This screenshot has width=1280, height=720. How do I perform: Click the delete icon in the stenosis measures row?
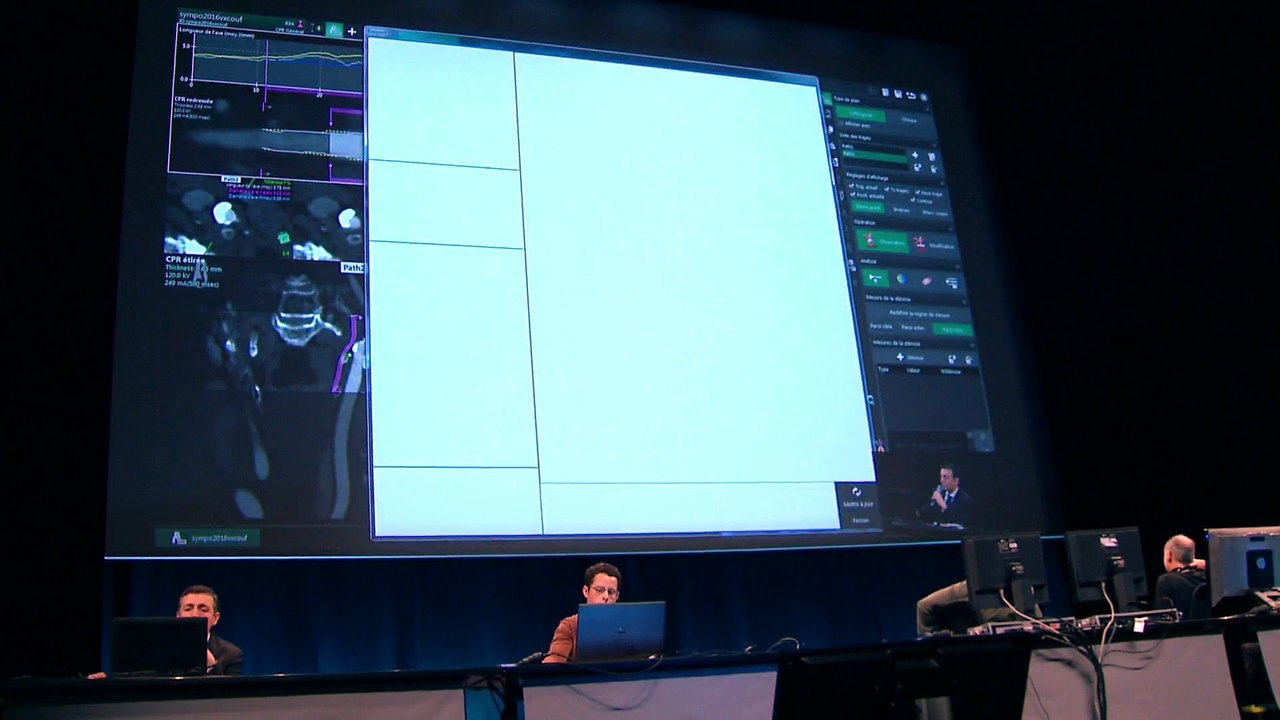coord(969,360)
